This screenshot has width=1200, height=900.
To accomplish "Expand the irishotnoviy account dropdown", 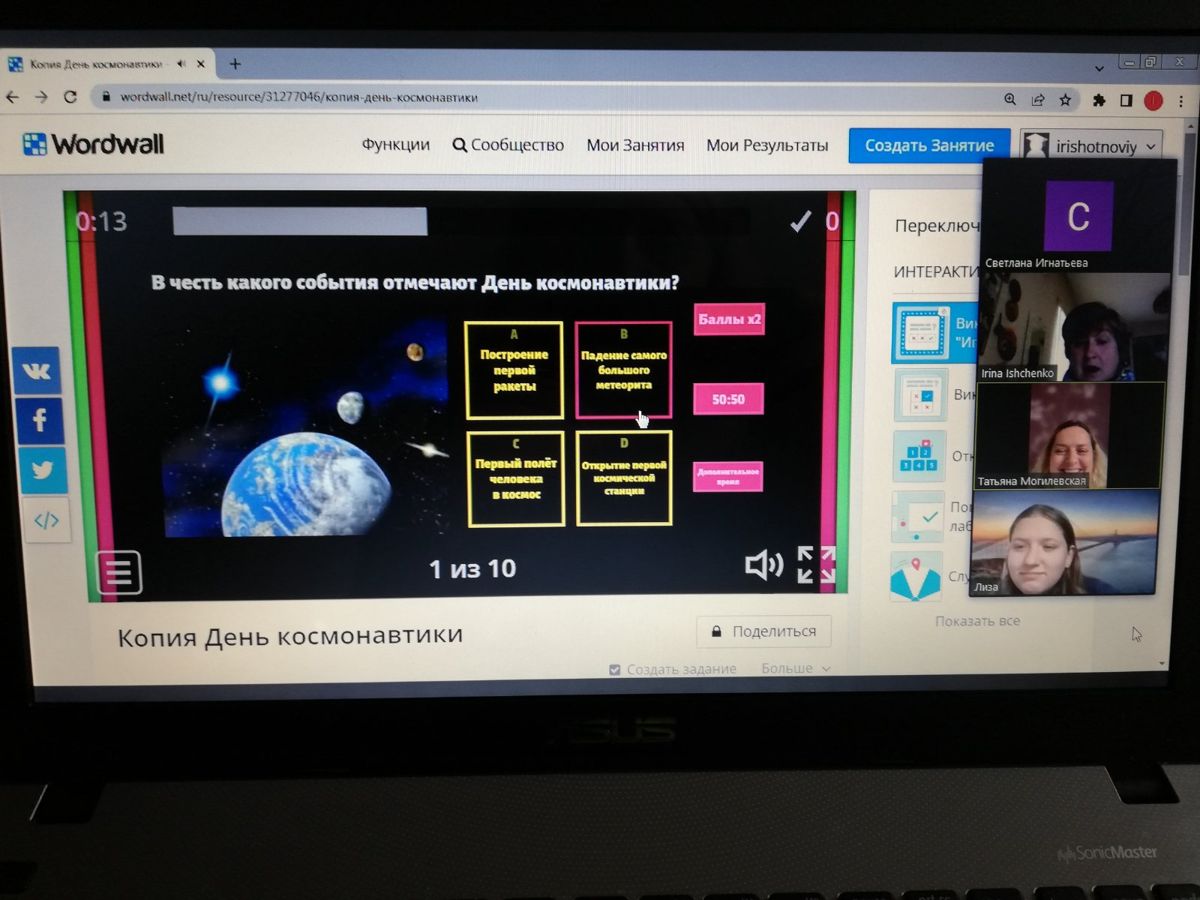I will [1092, 146].
